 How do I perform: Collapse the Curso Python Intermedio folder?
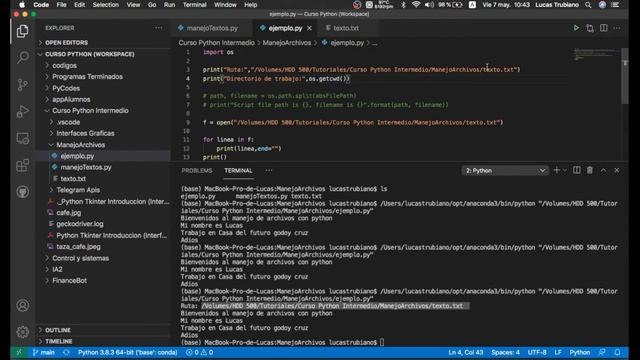click(x=90, y=111)
